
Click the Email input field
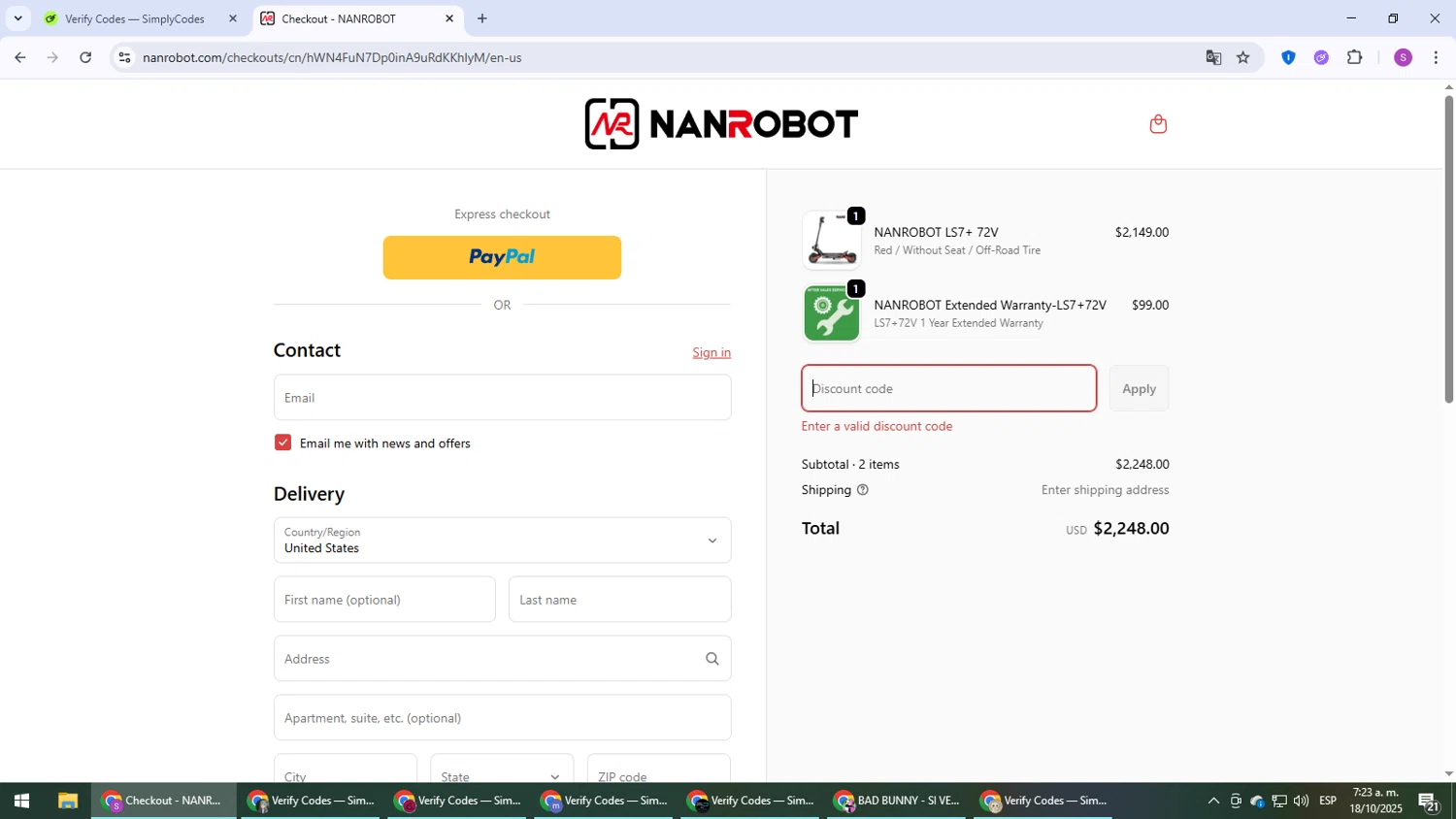coord(502,398)
